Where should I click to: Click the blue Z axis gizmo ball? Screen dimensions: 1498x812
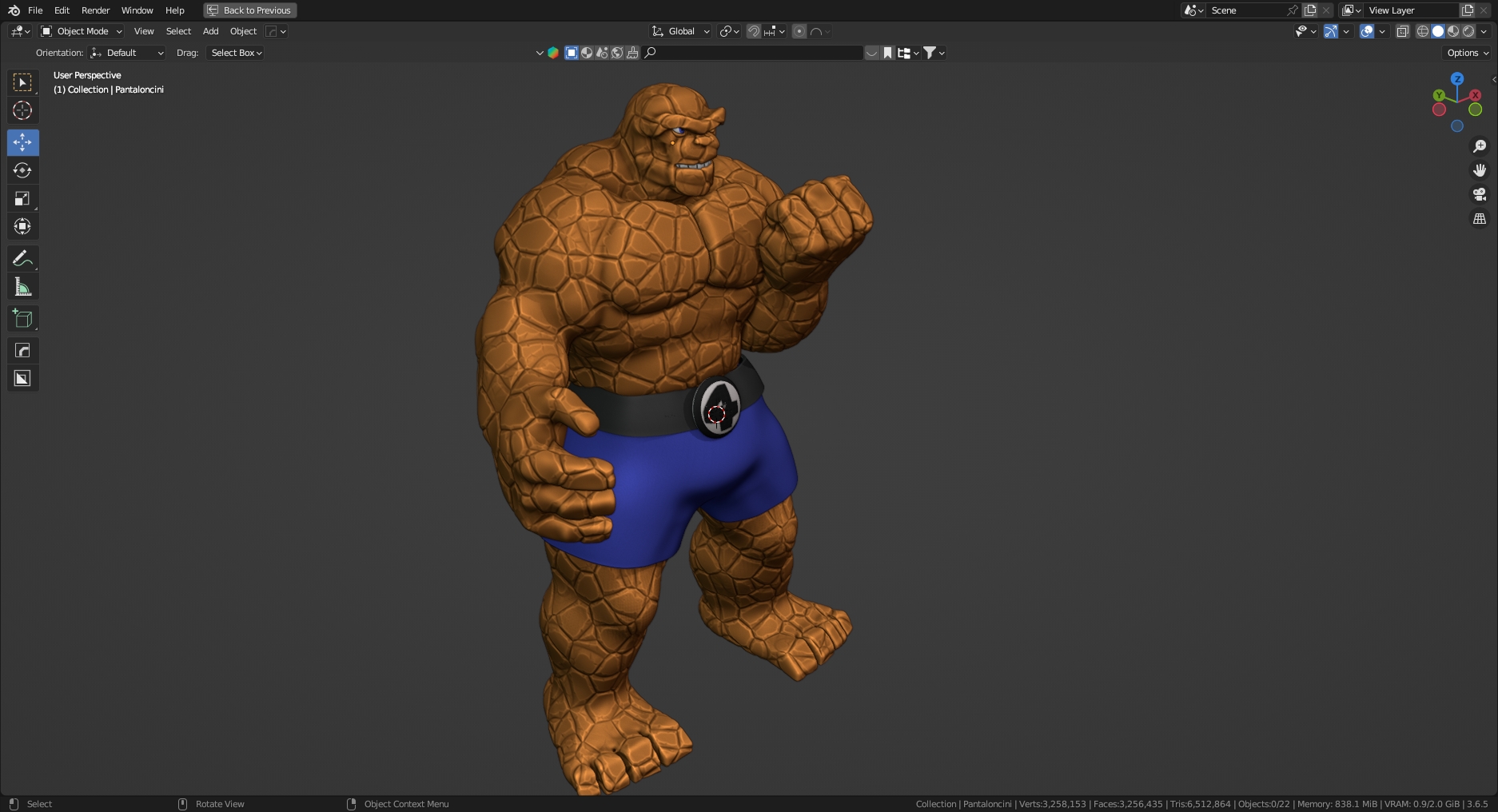point(1457,79)
